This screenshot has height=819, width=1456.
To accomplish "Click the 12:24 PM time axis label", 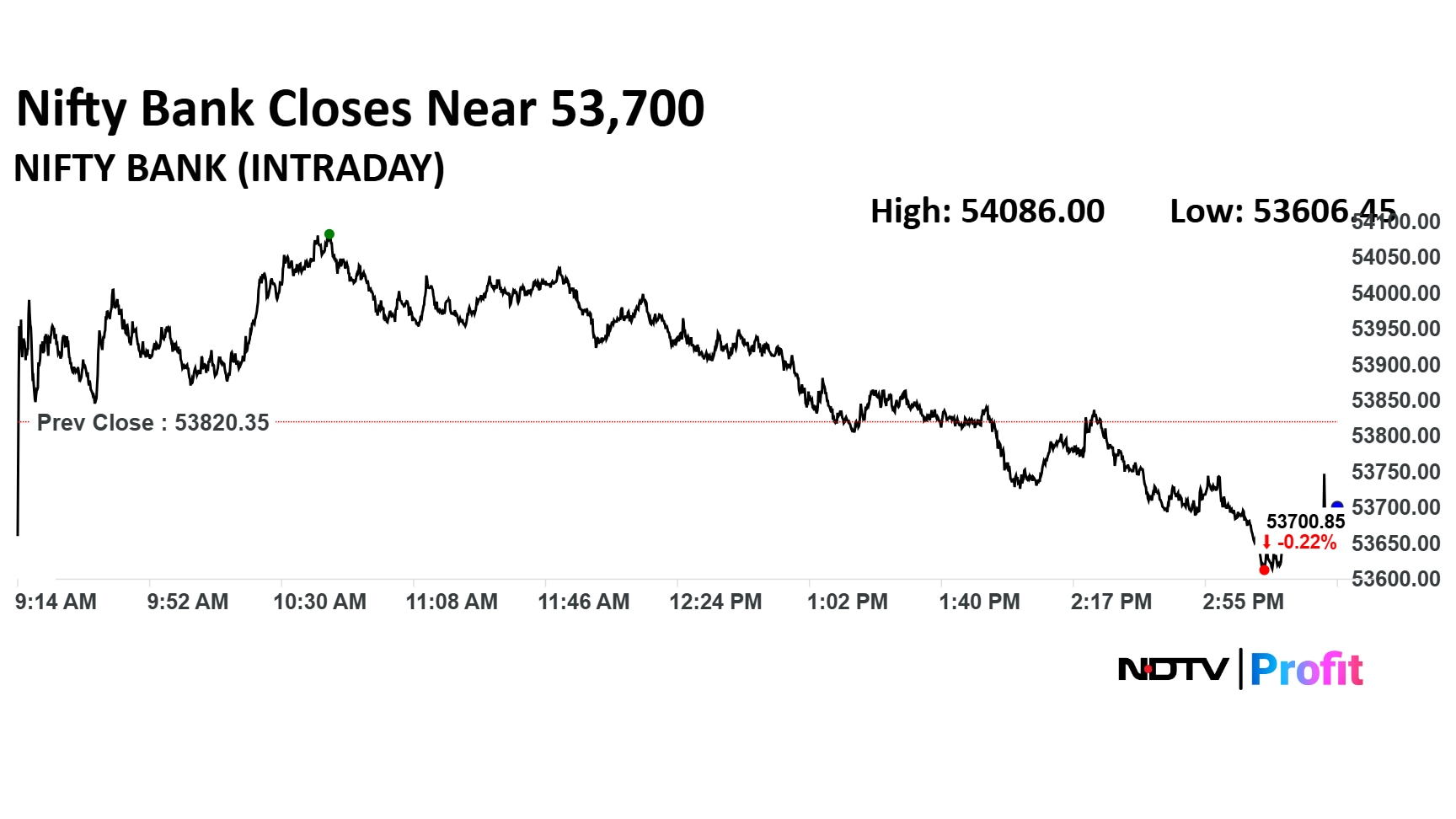I will click(x=715, y=602).
